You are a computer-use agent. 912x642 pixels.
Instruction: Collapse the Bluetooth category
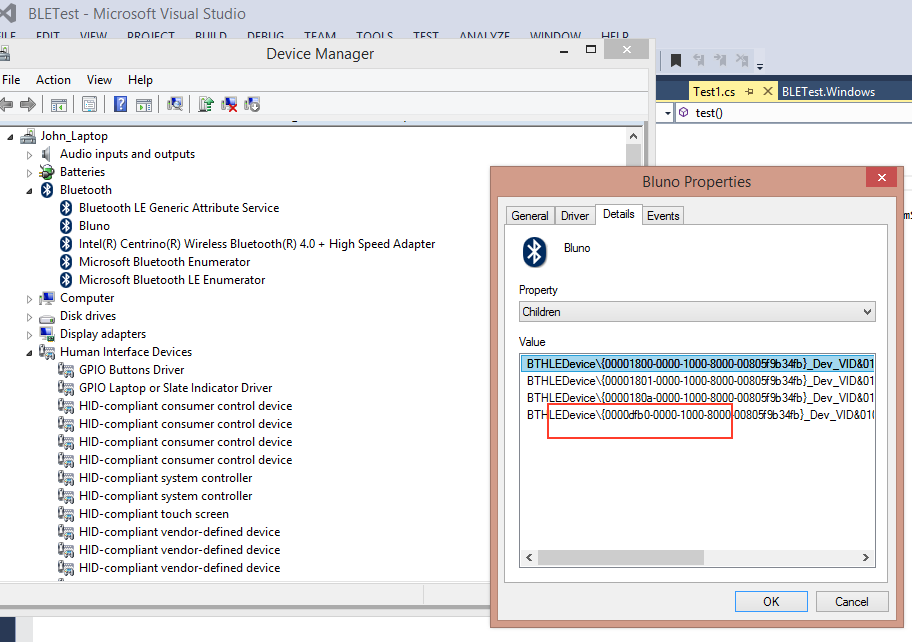29,191
